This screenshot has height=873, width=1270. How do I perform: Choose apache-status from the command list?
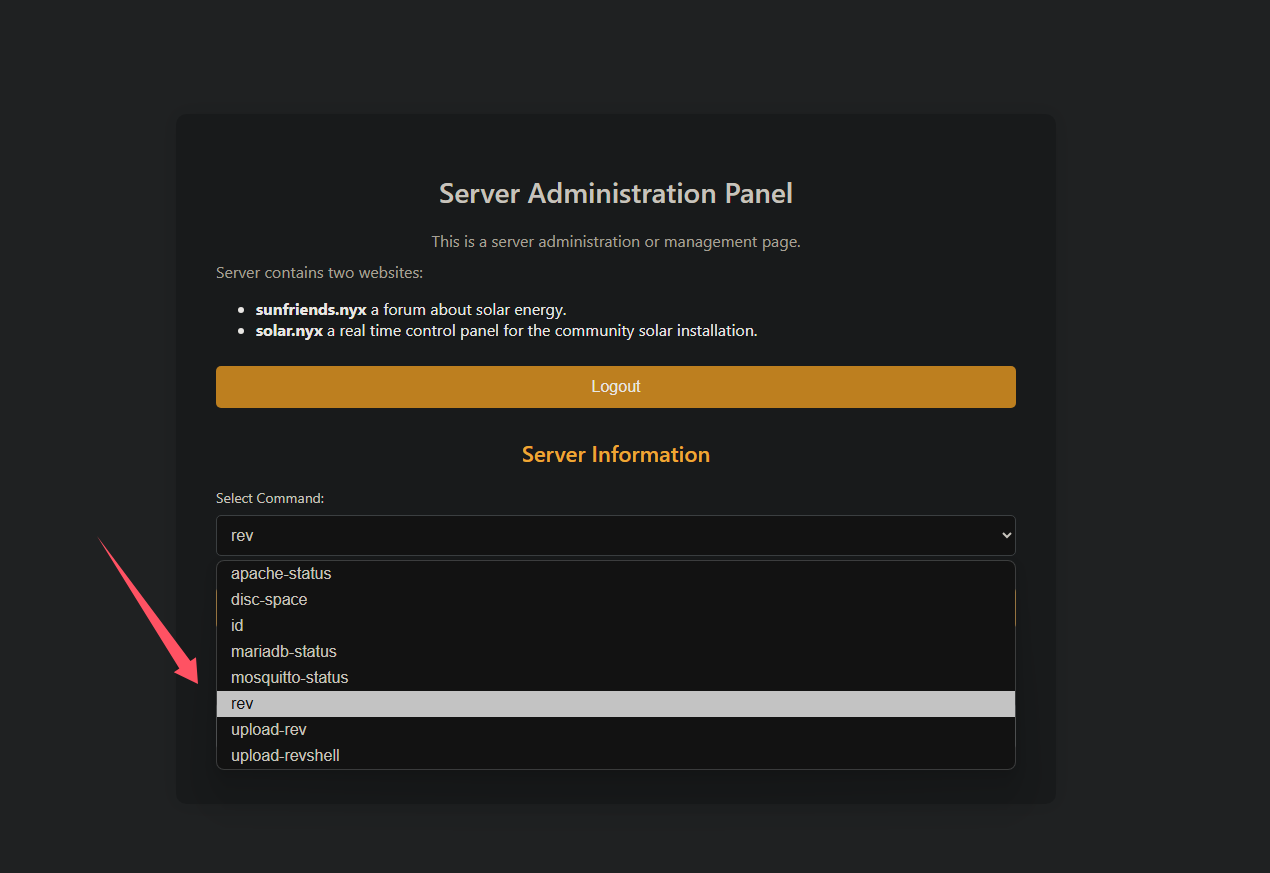pos(281,574)
